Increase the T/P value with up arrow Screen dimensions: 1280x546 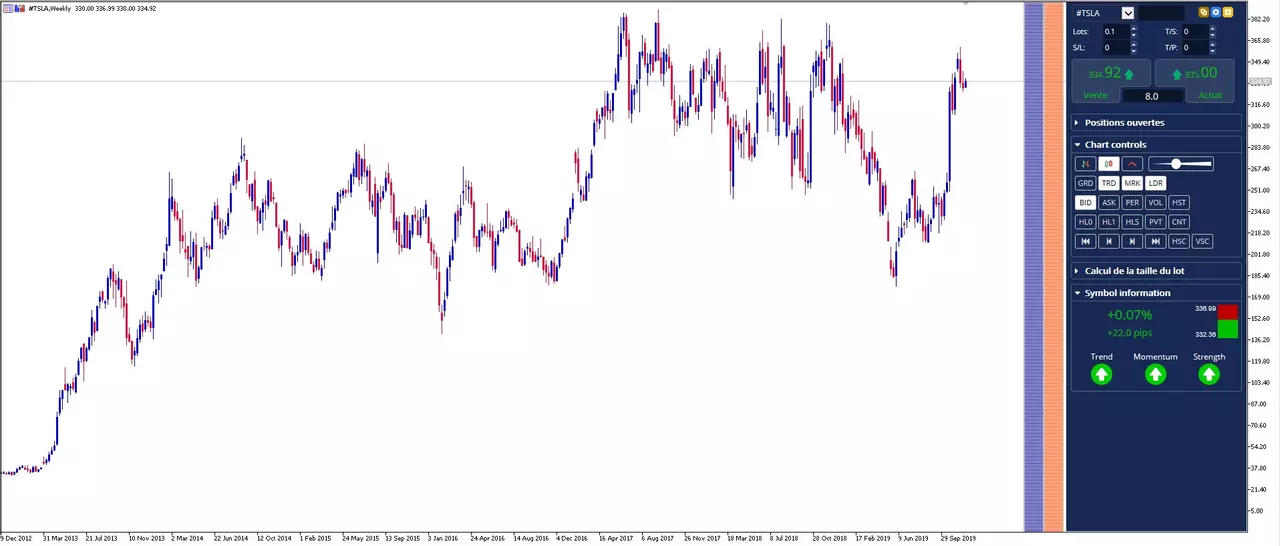(x=1213, y=44)
